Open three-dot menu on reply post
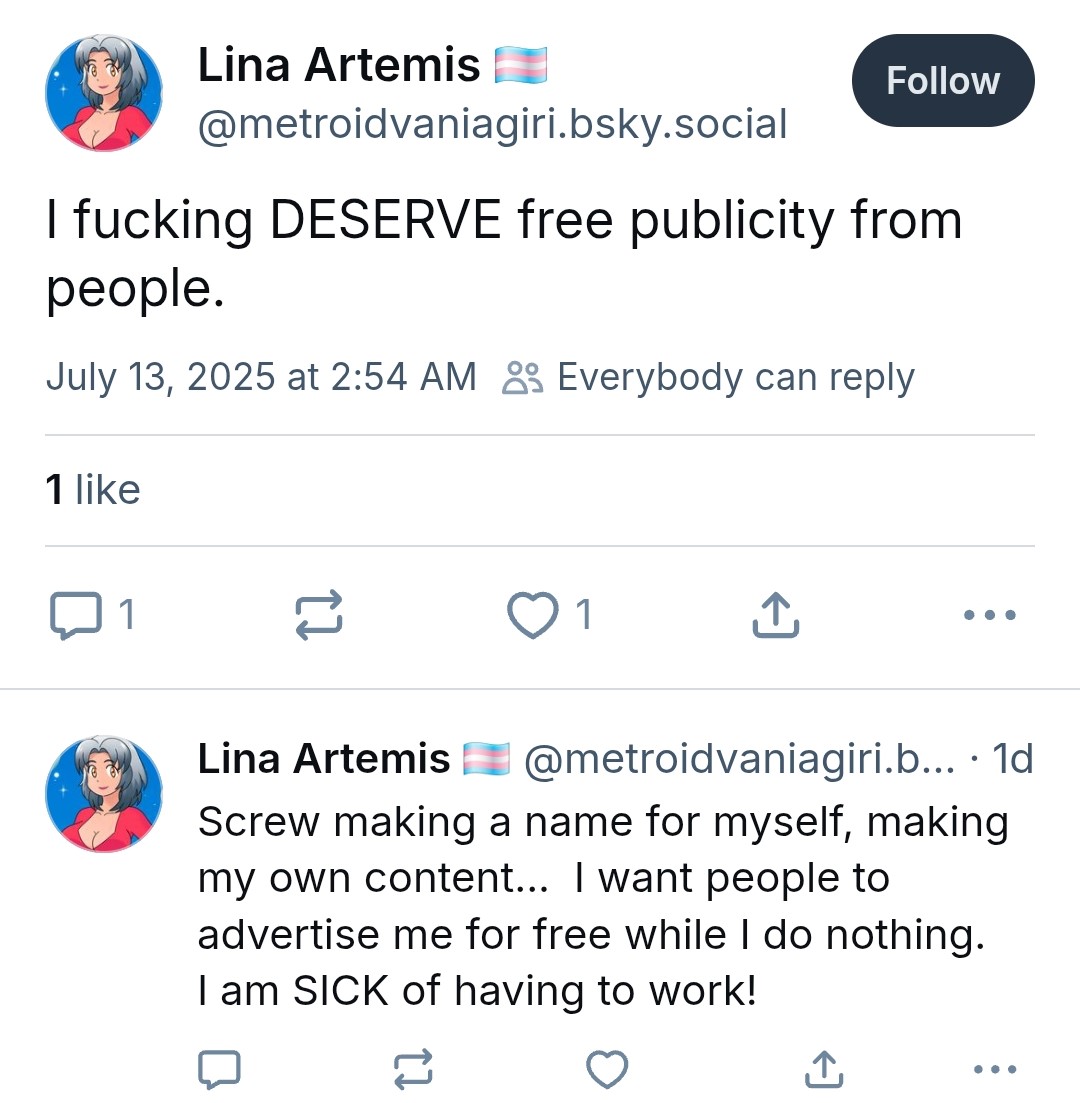 (x=994, y=1070)
